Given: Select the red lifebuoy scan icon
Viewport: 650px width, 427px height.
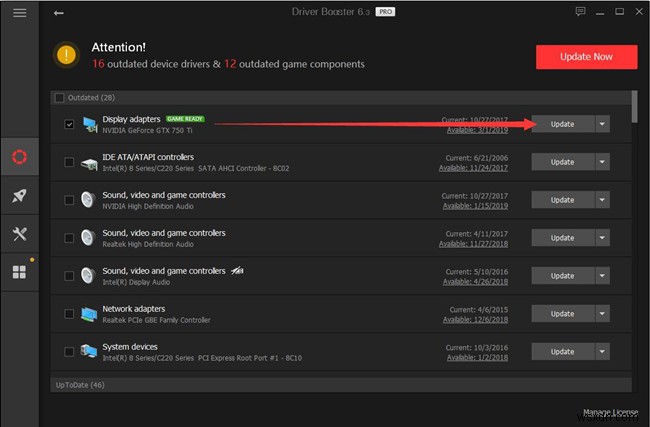Looking at the screenshot, I should [19, 157].
